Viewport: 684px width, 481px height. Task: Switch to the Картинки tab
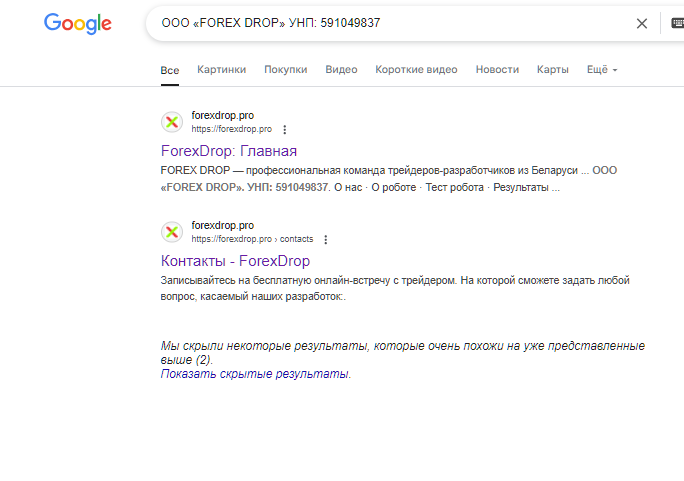coord(222,70)
